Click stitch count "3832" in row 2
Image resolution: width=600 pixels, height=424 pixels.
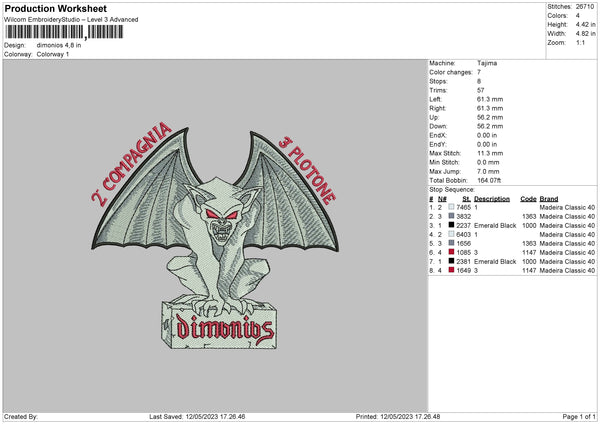[x=463, y=217]
